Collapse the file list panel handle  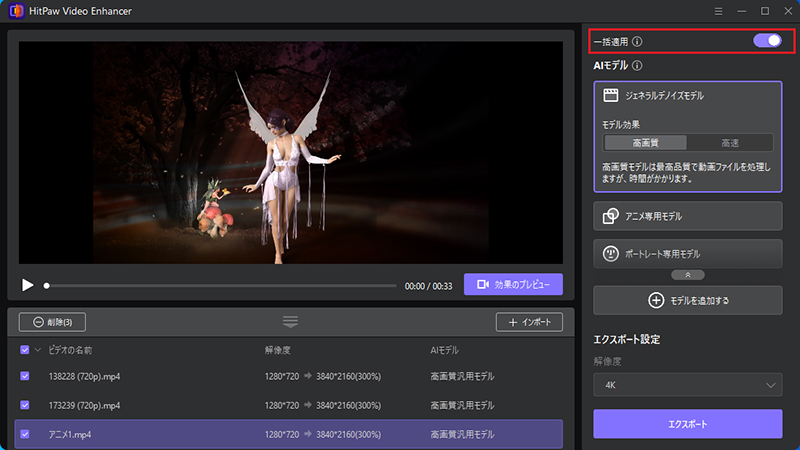tap(290, 321)
